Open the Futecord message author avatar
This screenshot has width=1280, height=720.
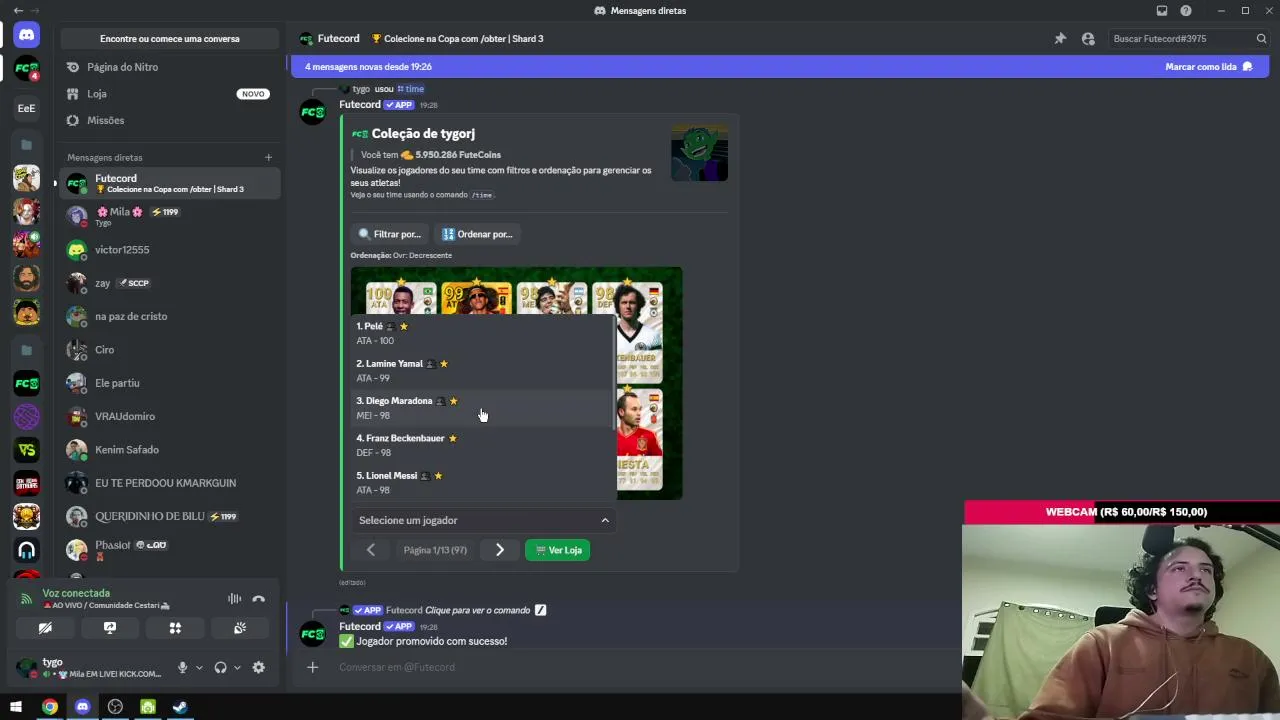click(313, 111)
